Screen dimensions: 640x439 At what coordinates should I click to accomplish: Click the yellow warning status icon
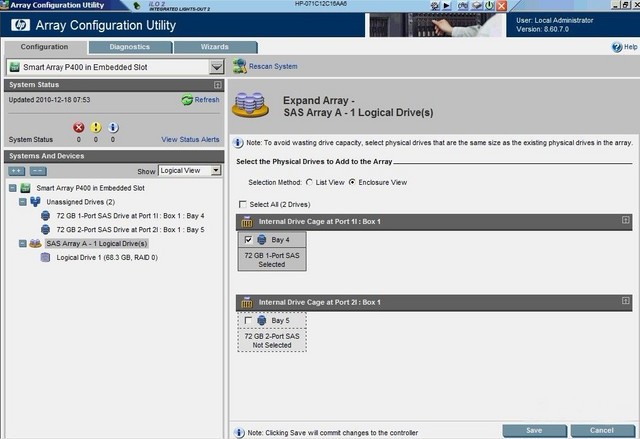[x=96, y=127]
